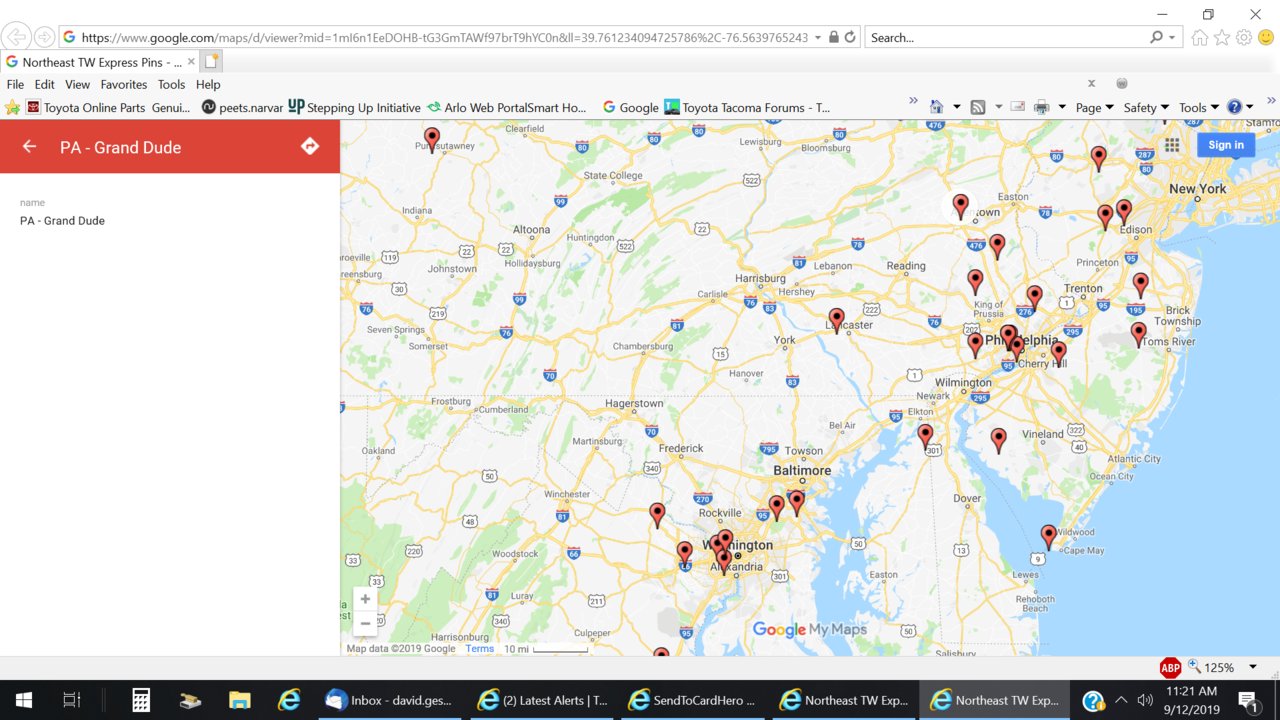Open File Explorer from the taskbar
The height and width of the screenshot is (720, 1280).
tap(238, 700)
